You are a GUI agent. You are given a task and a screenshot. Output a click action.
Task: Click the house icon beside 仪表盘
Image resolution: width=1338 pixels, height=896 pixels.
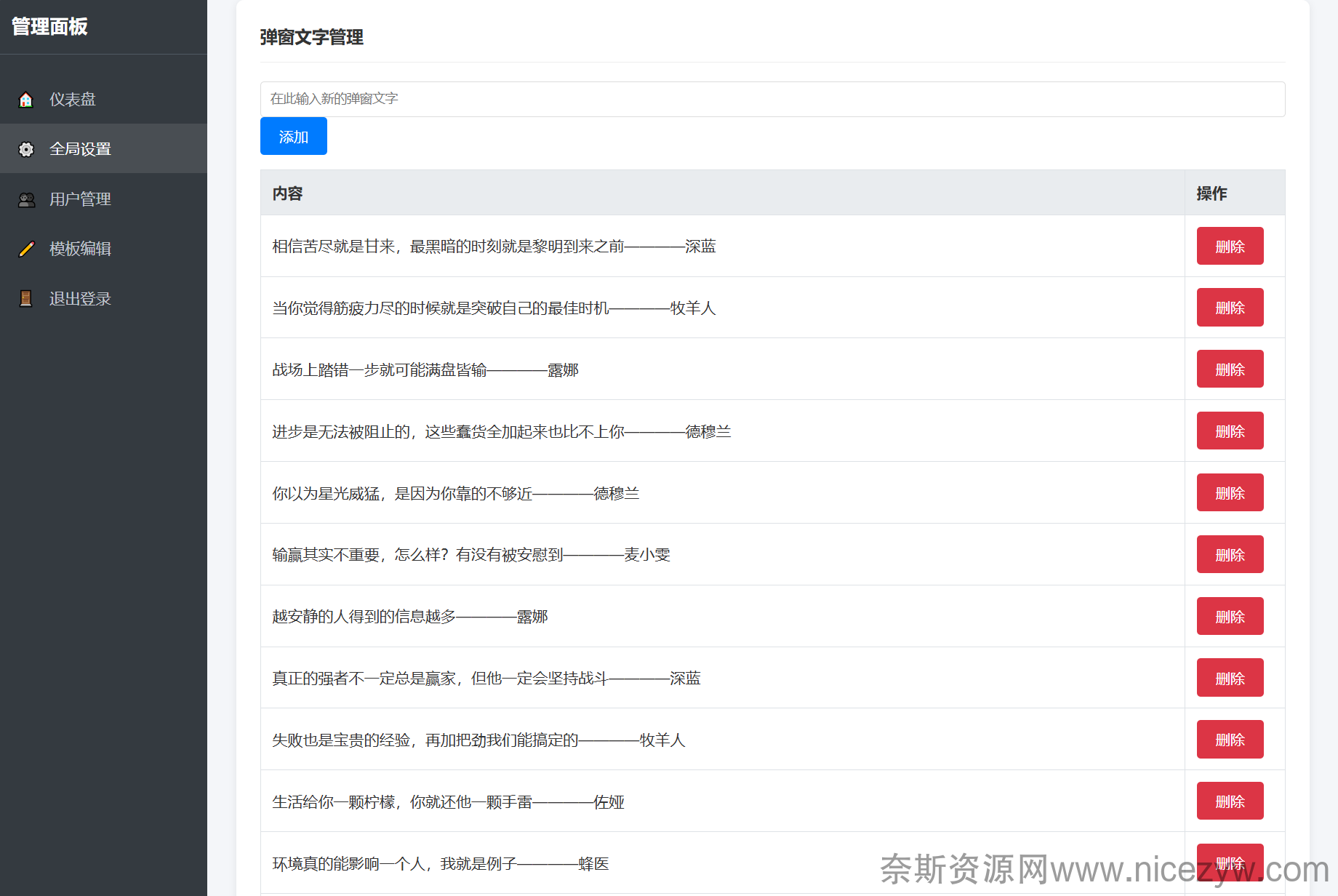(26, 100)
